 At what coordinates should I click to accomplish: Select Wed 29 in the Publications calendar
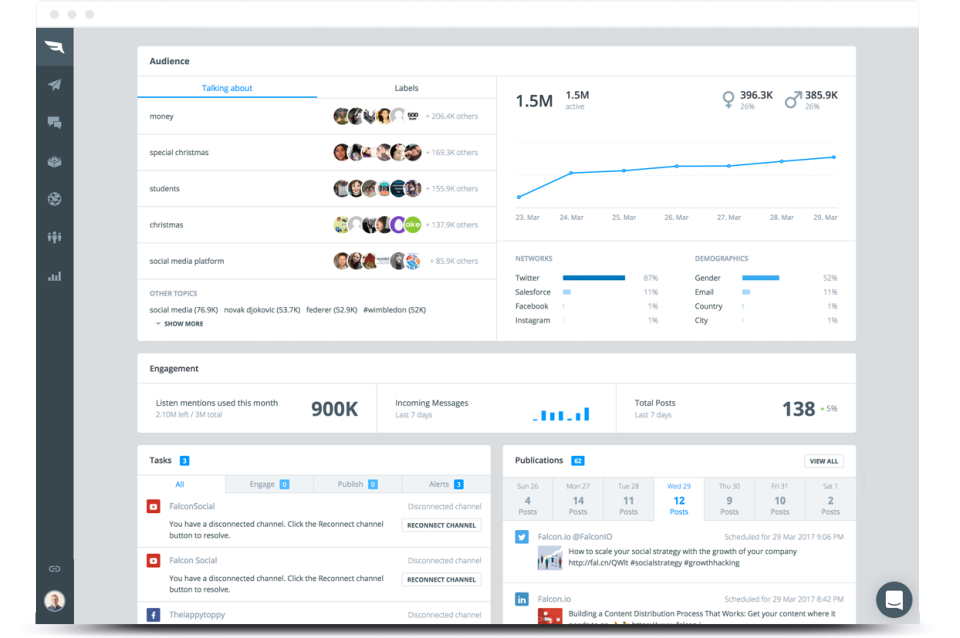(x=679, y=499)
